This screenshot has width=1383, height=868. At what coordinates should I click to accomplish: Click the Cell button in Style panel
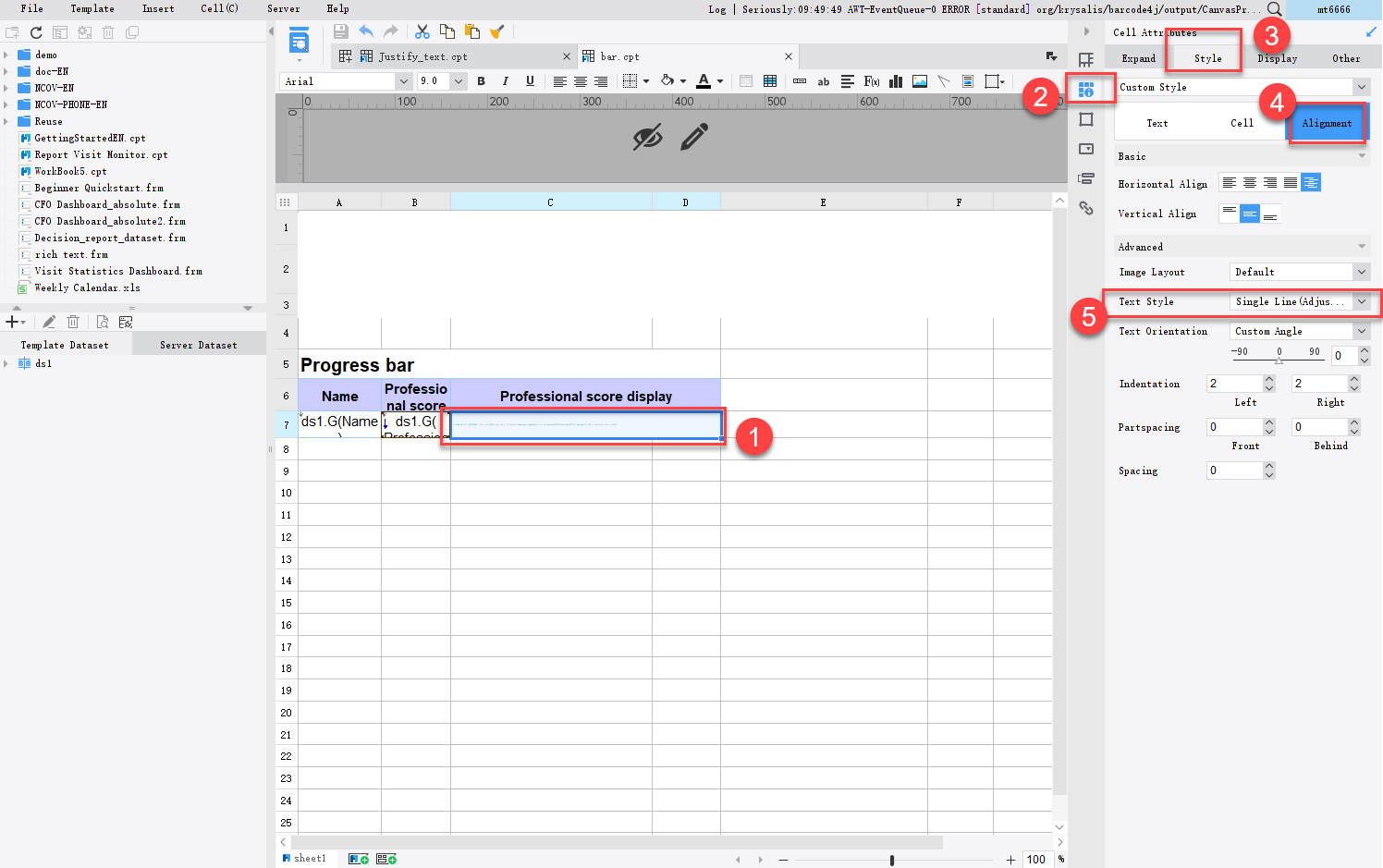1242,122
